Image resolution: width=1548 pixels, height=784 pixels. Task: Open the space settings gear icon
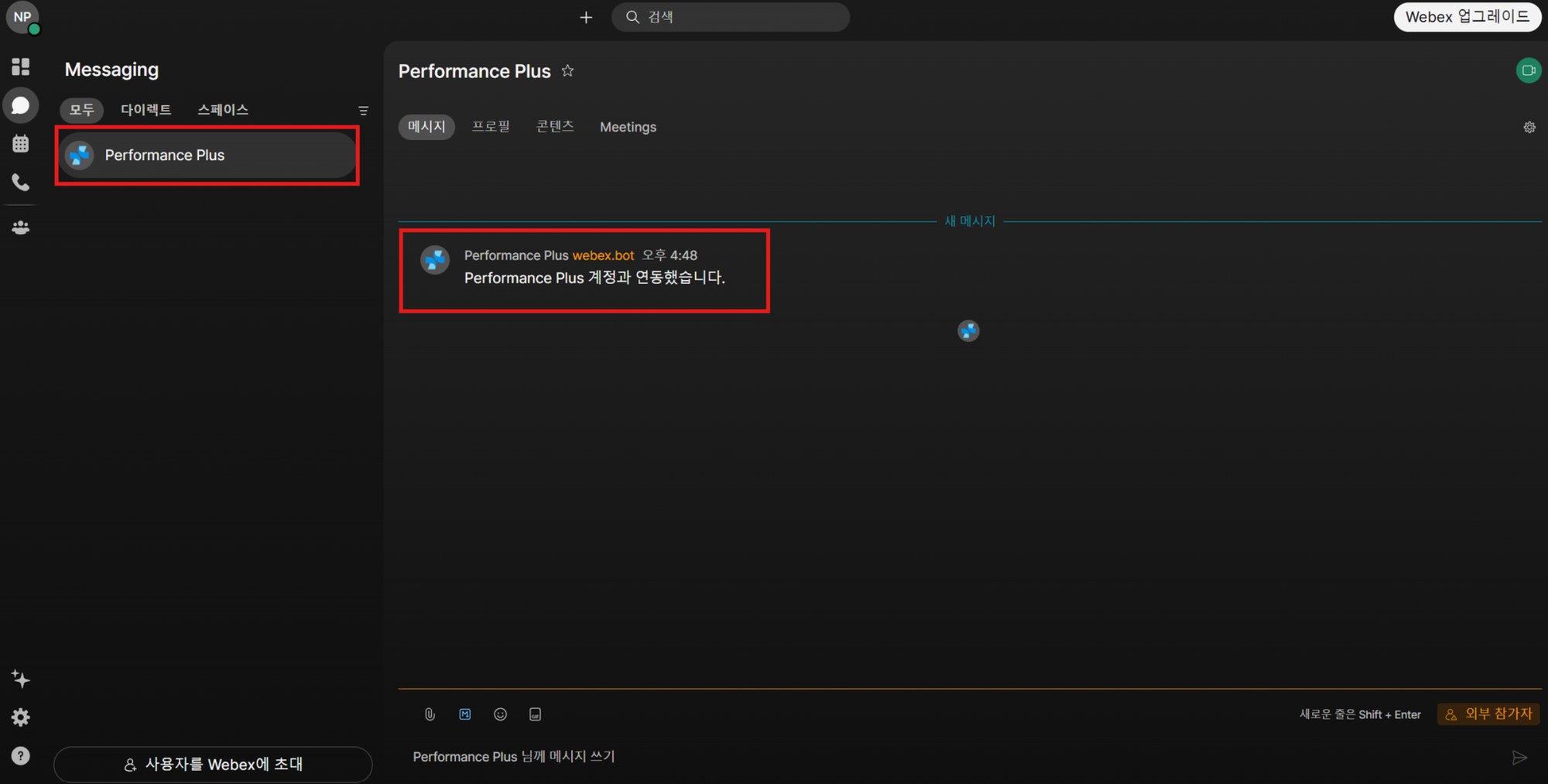pos(1529,127)
